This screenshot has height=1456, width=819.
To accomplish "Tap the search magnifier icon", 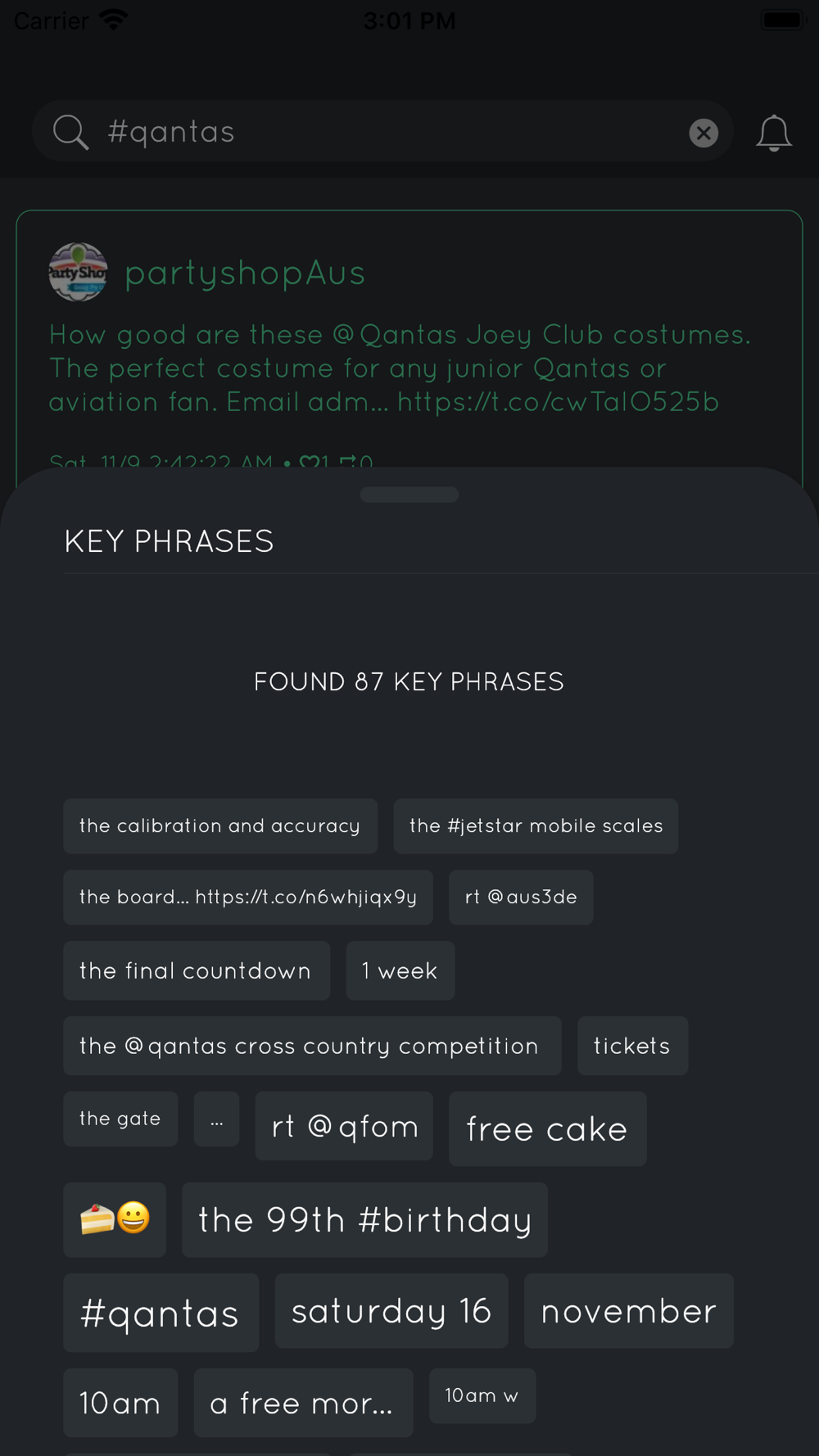I will [70, 132].
